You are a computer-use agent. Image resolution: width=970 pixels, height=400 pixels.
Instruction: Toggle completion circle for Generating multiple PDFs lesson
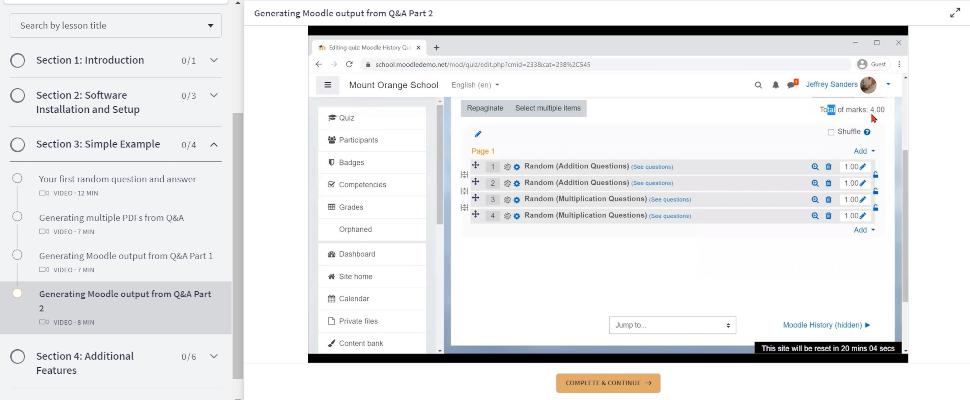[x=17, y=216]
